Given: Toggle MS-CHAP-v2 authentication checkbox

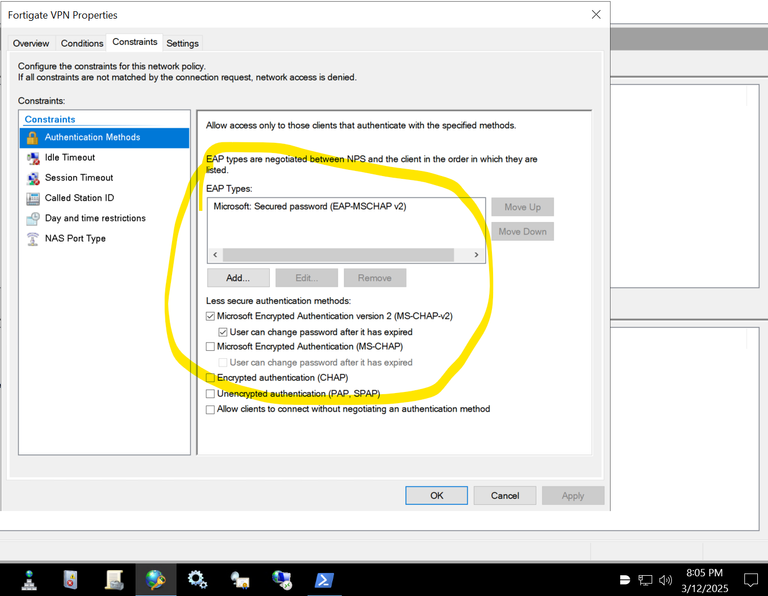Looking at the screenshot, I should tap(210, 316).
